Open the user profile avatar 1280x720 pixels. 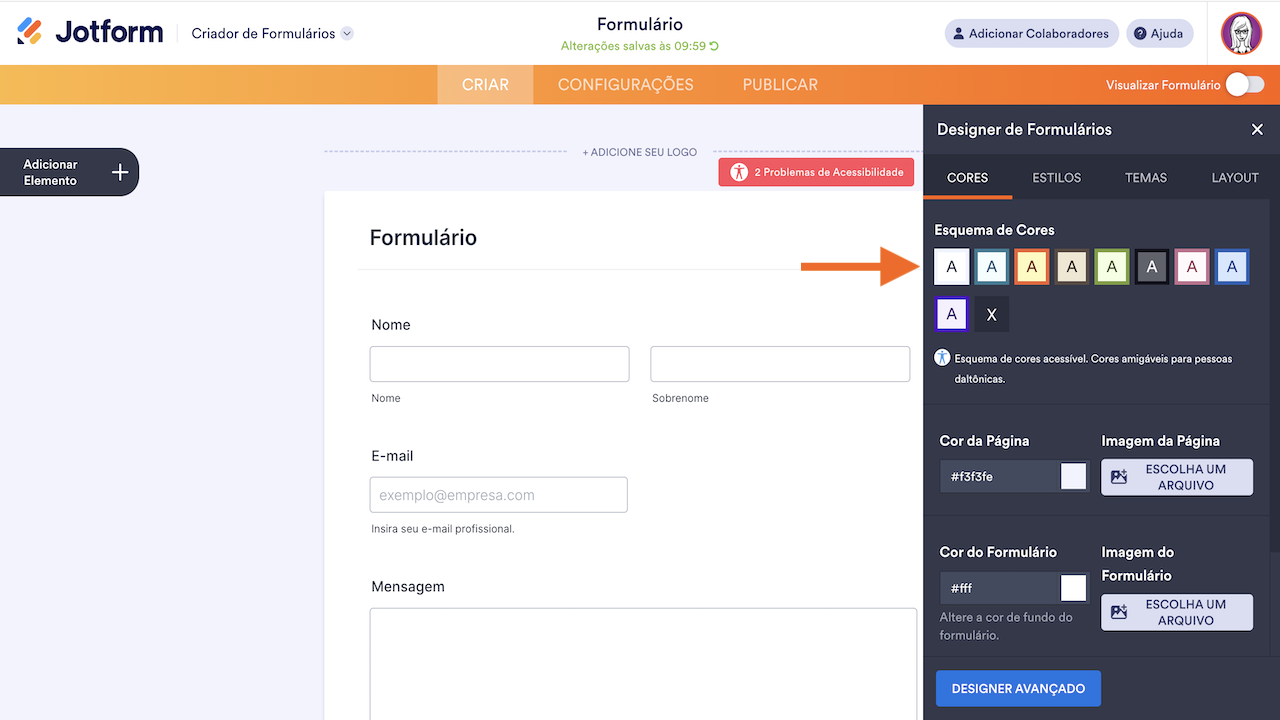pos(1241,33)
